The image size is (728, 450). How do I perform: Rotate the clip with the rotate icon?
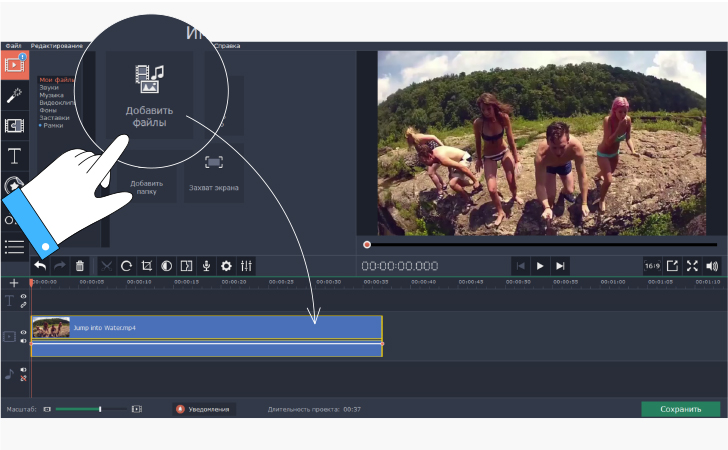tap(126, 266)
